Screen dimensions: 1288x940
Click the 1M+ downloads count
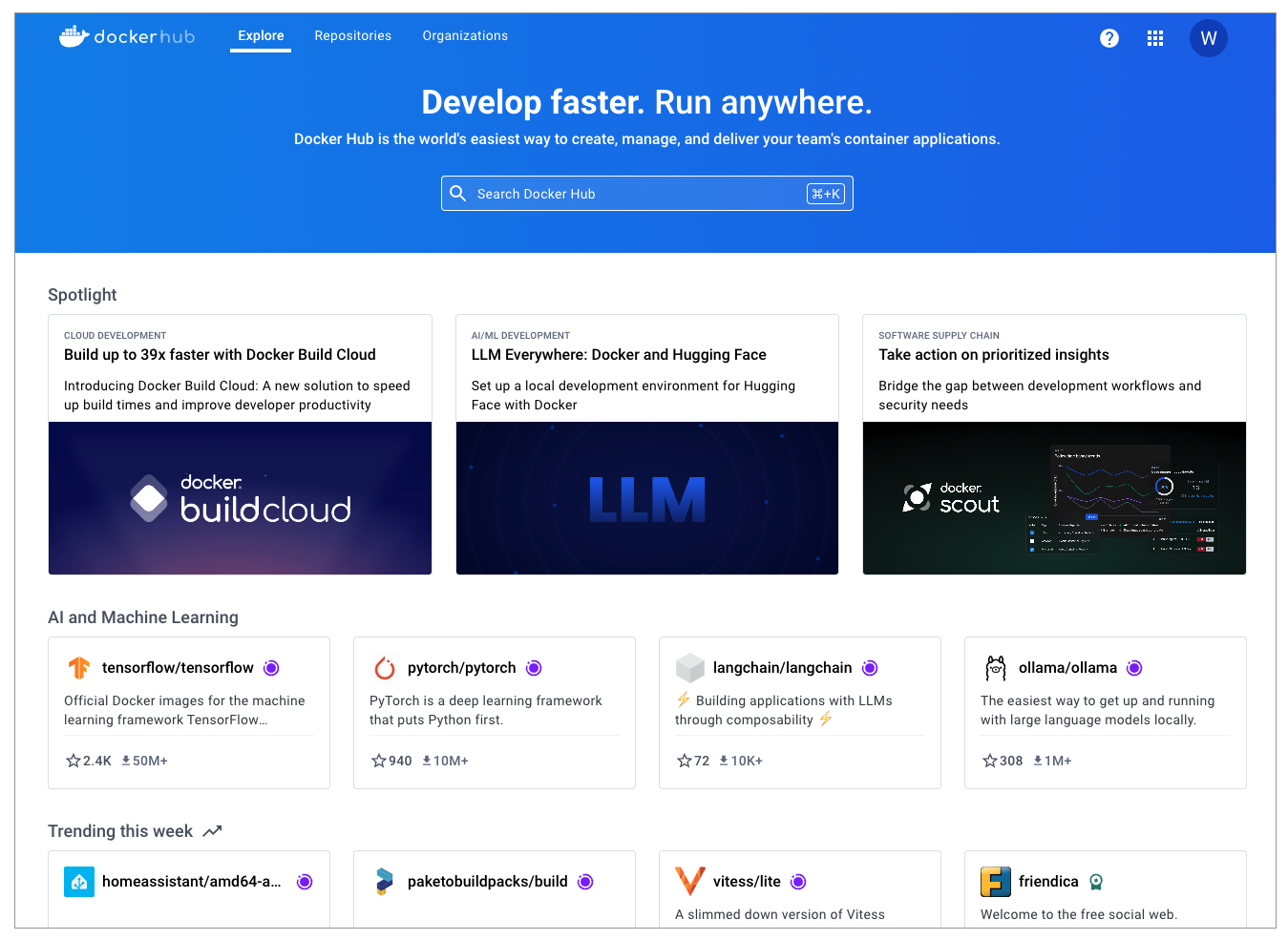click(x=1058, y=761)
